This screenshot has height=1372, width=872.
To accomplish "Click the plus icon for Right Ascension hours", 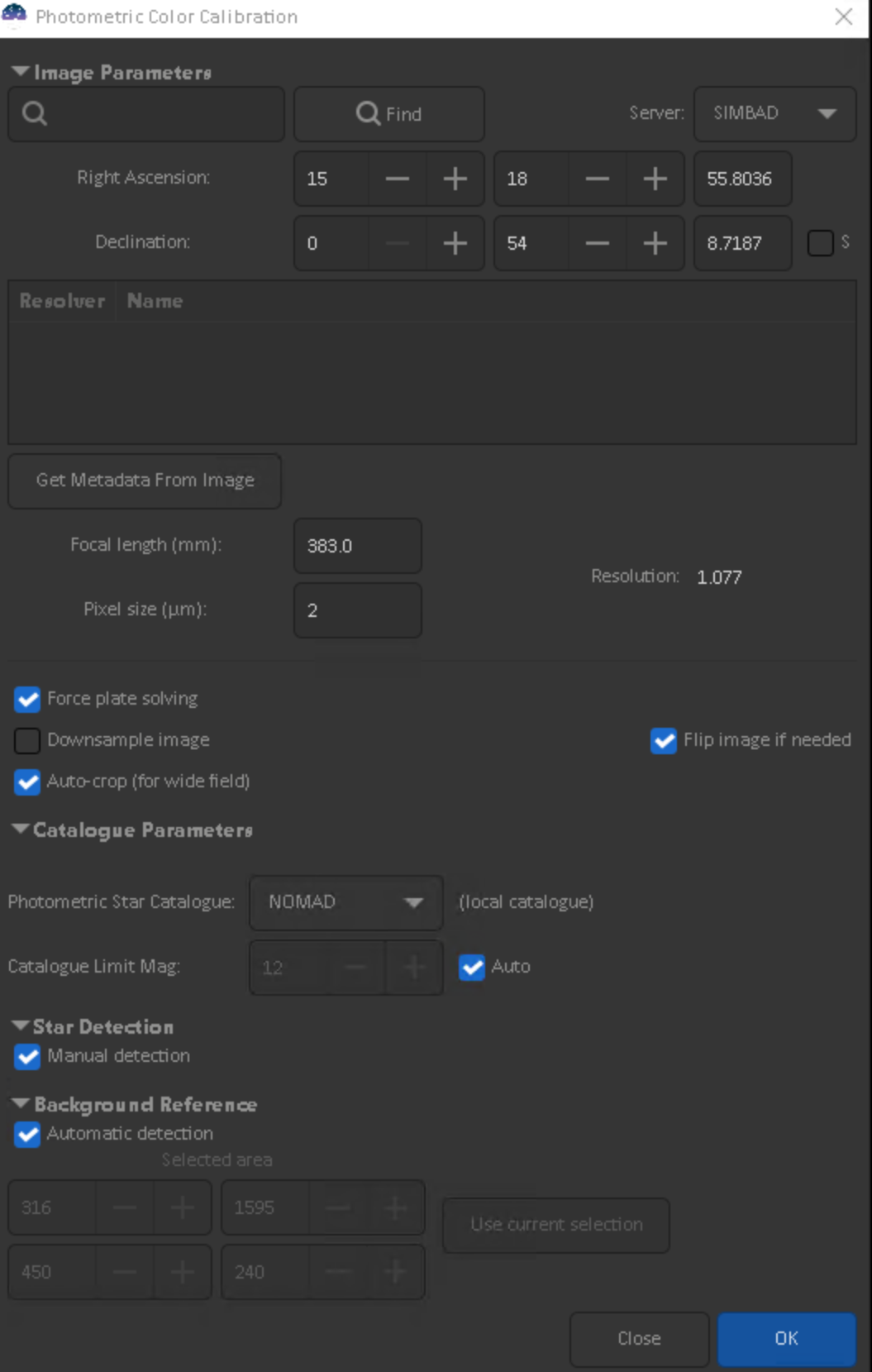I will [x=455, y=179].
